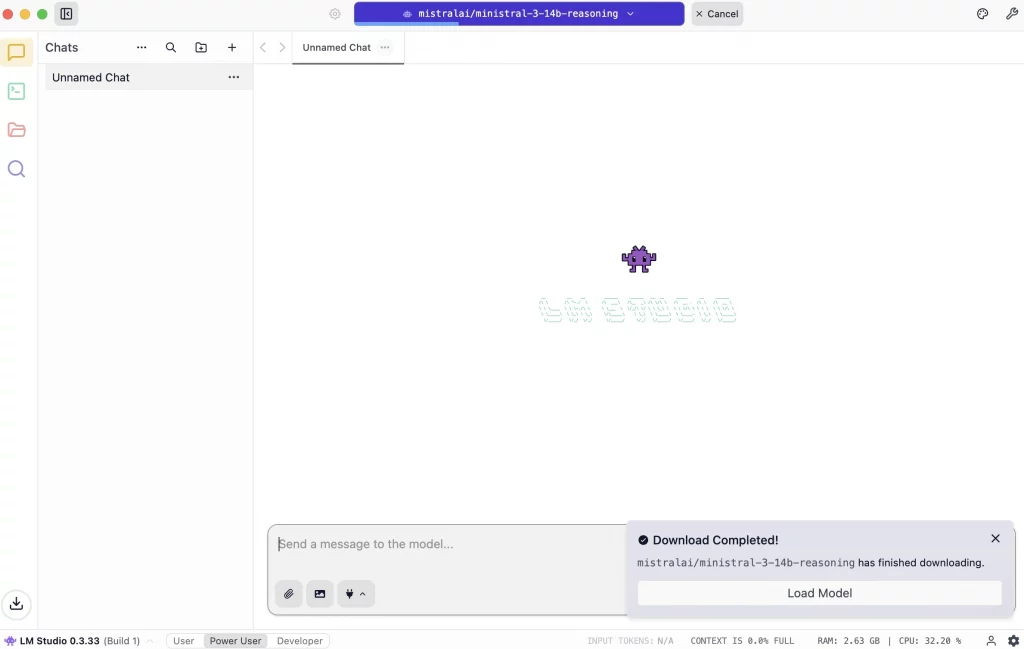Create a new chat folder

[x=201, y=47]
